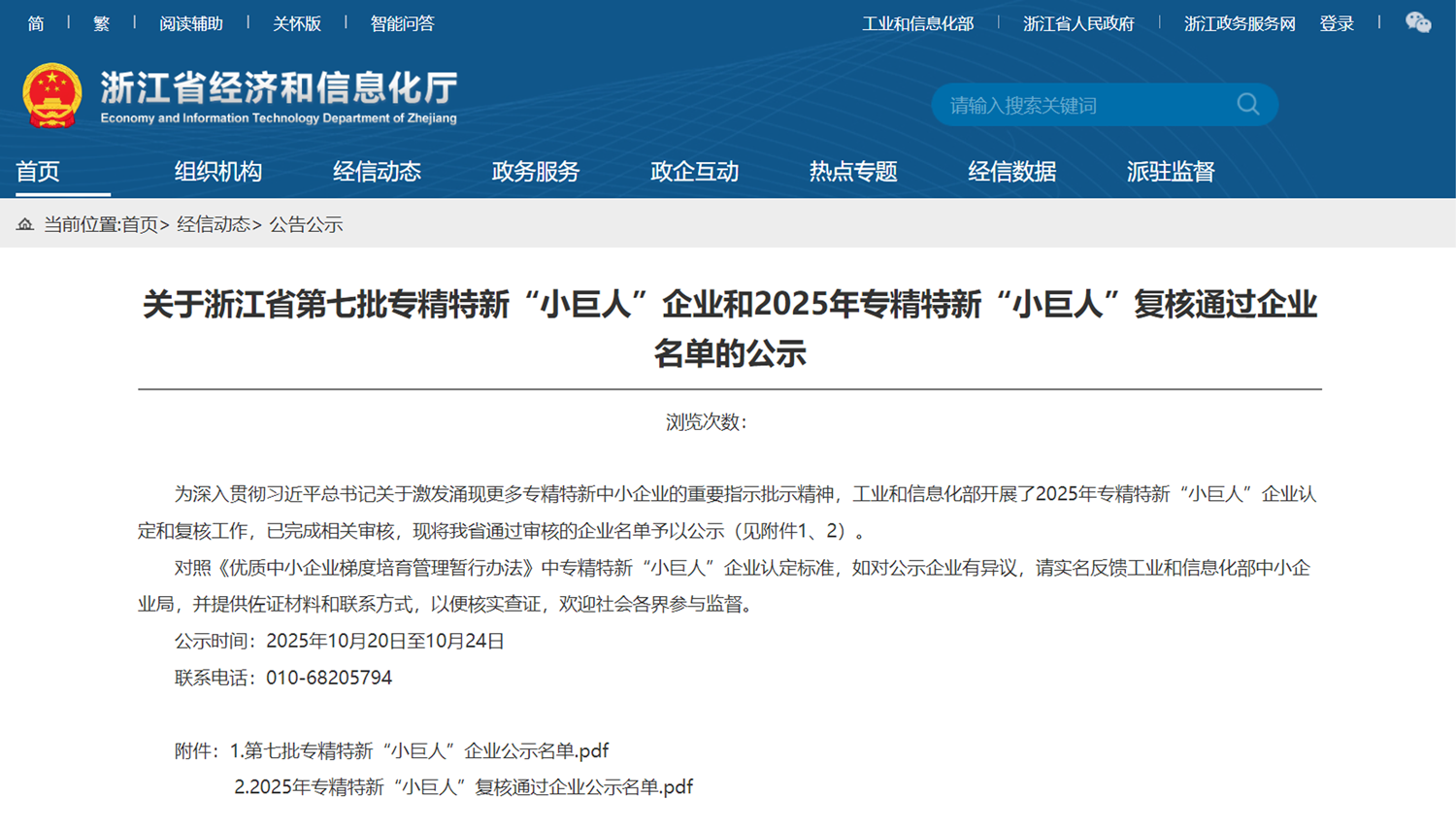The image size is (1456, 830).
Task: Click the magnifier search icon
Action: point(1248,105)
